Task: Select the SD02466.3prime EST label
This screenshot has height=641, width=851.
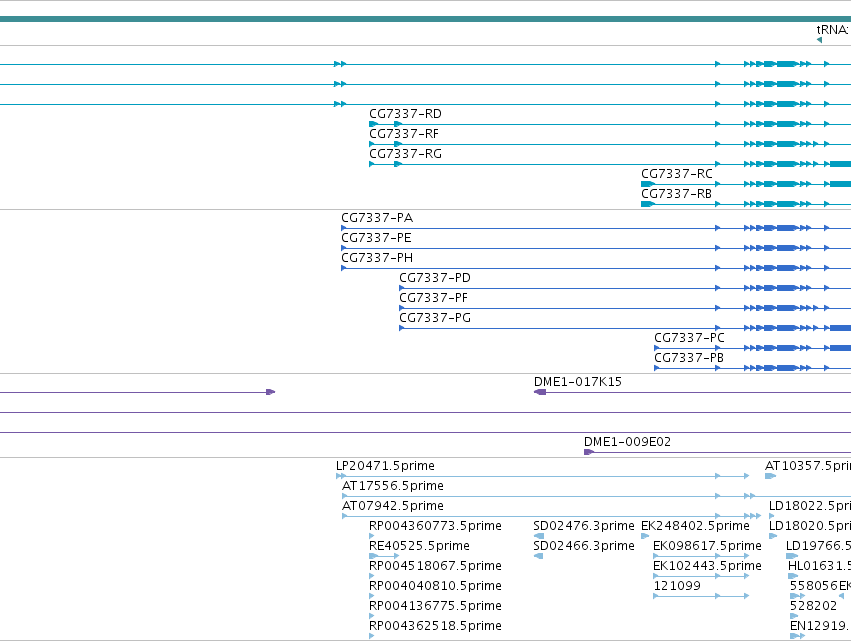Action: (583, 547)
